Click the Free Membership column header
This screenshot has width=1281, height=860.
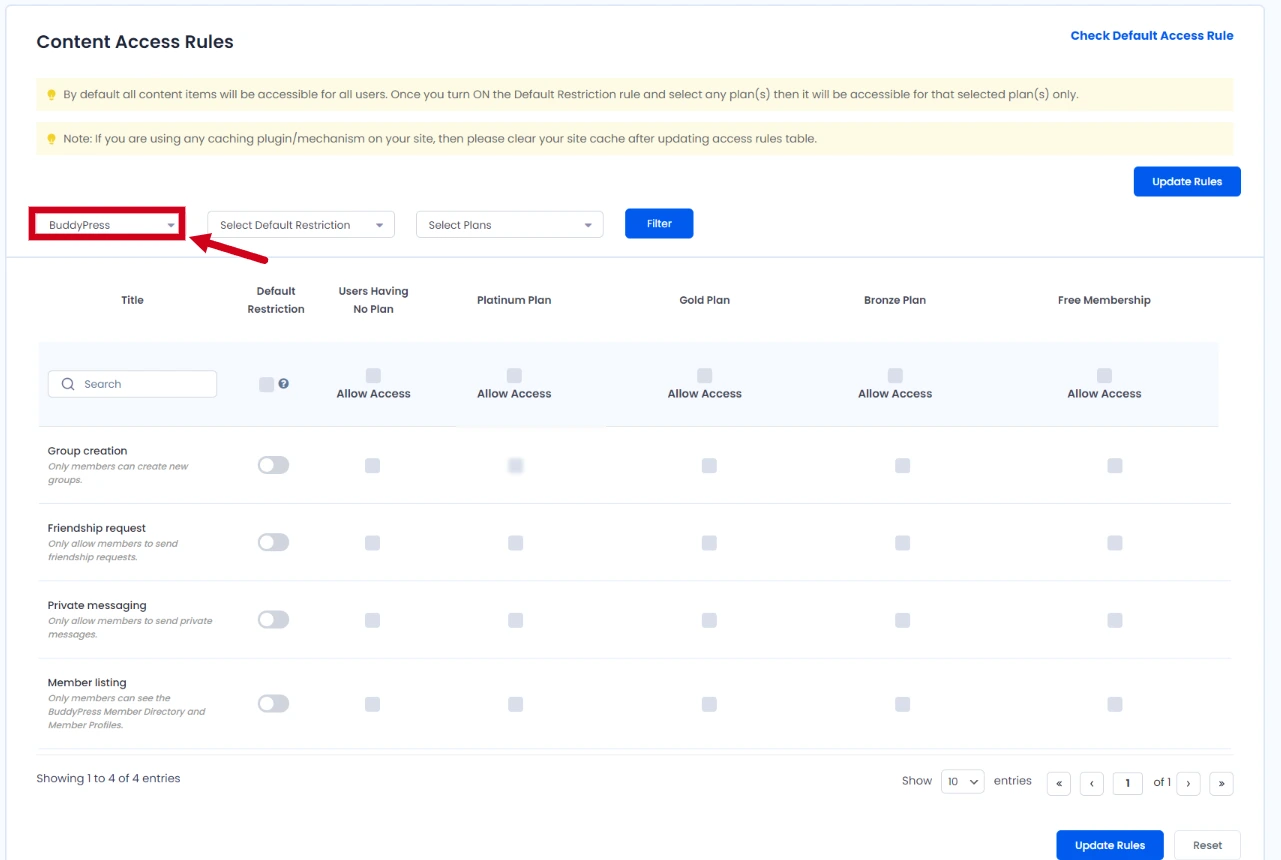pyautogui.click(x=1104, y=300)
